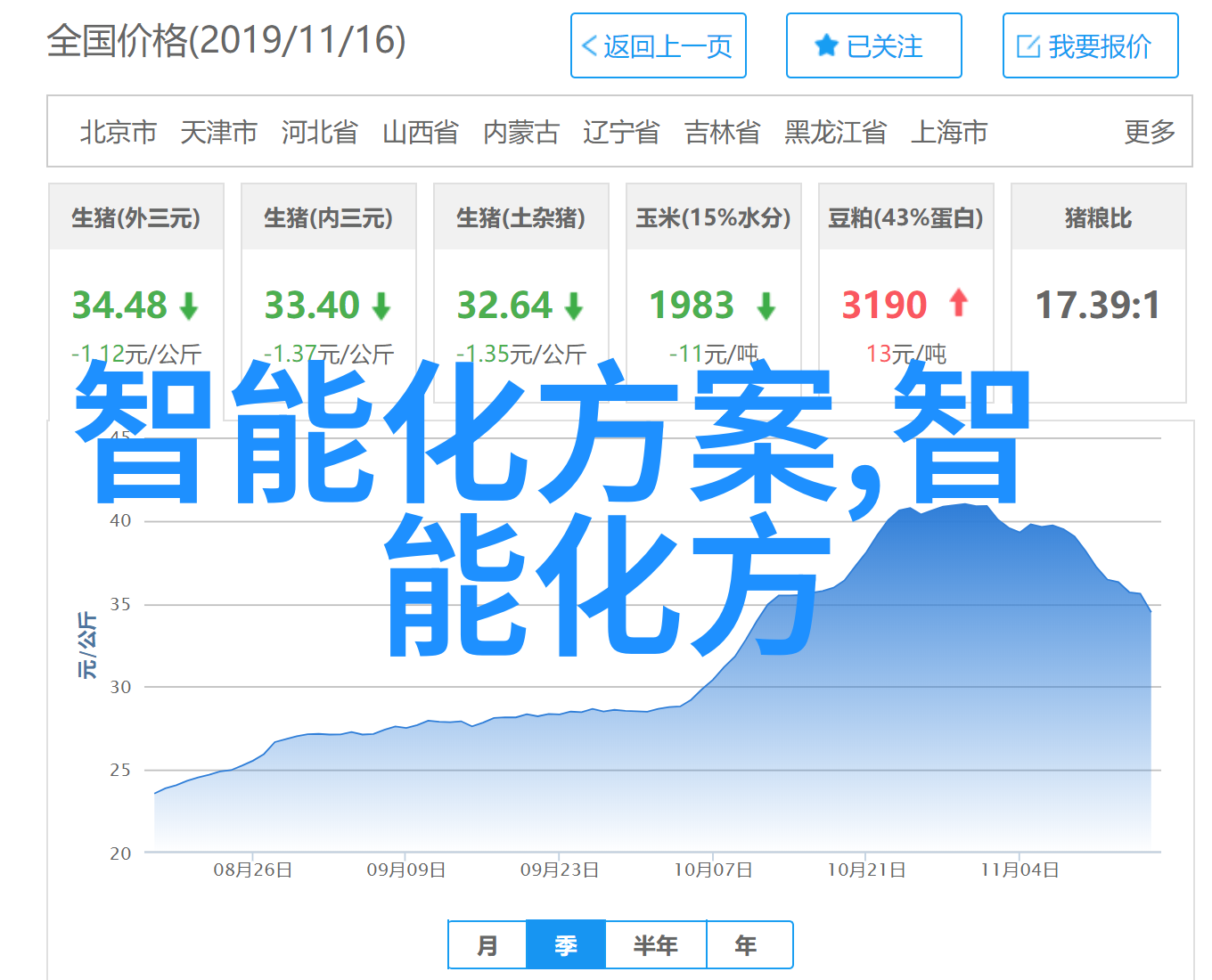The width and height of the screenshot is (1212, 980).
Task: Click the green down arrow beside 34.48
Action: click(188, 306)
